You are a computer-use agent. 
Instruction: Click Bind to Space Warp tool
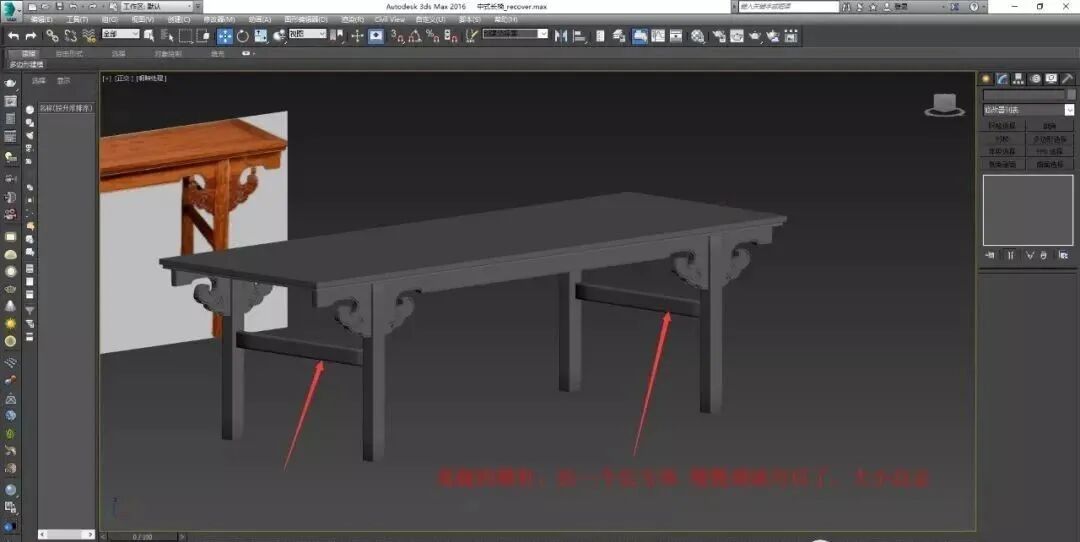click(x=89, y=36)
